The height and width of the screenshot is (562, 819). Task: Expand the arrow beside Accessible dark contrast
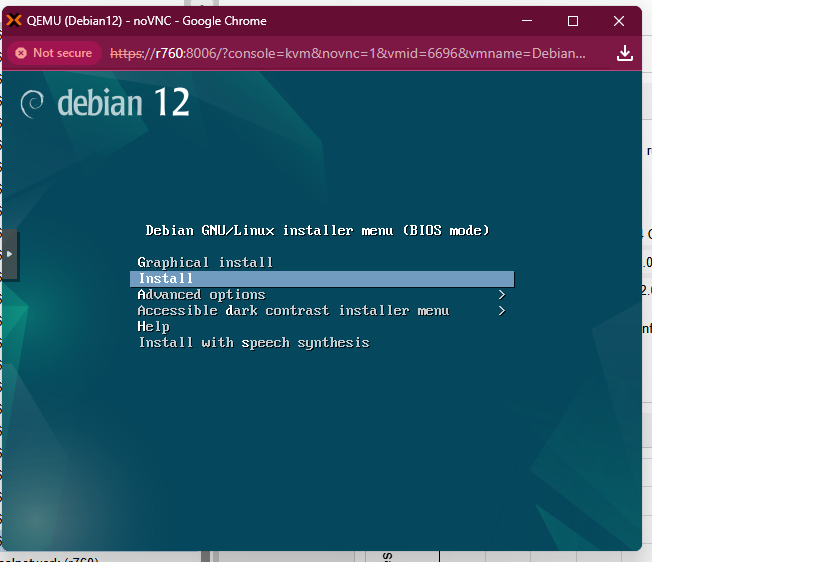click(502, 311)
